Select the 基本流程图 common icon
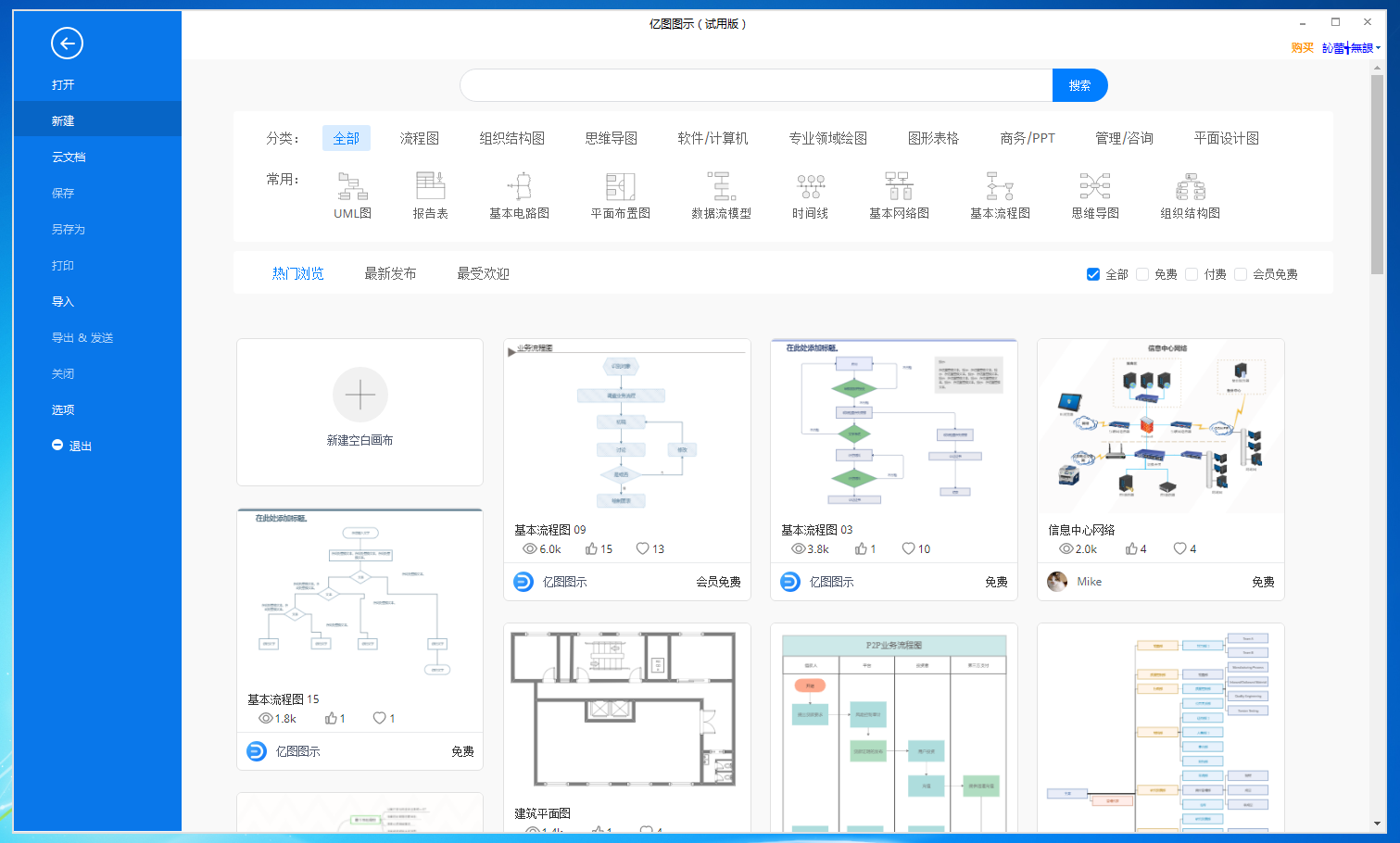This screenshot has width=1400, height=843. pos(1000,186)
